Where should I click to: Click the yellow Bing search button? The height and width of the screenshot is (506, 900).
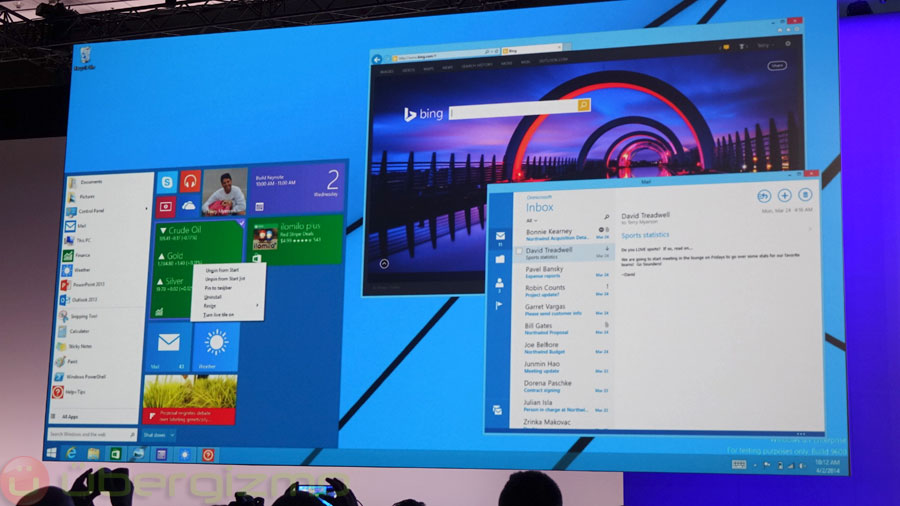click(x=584, y=104)
